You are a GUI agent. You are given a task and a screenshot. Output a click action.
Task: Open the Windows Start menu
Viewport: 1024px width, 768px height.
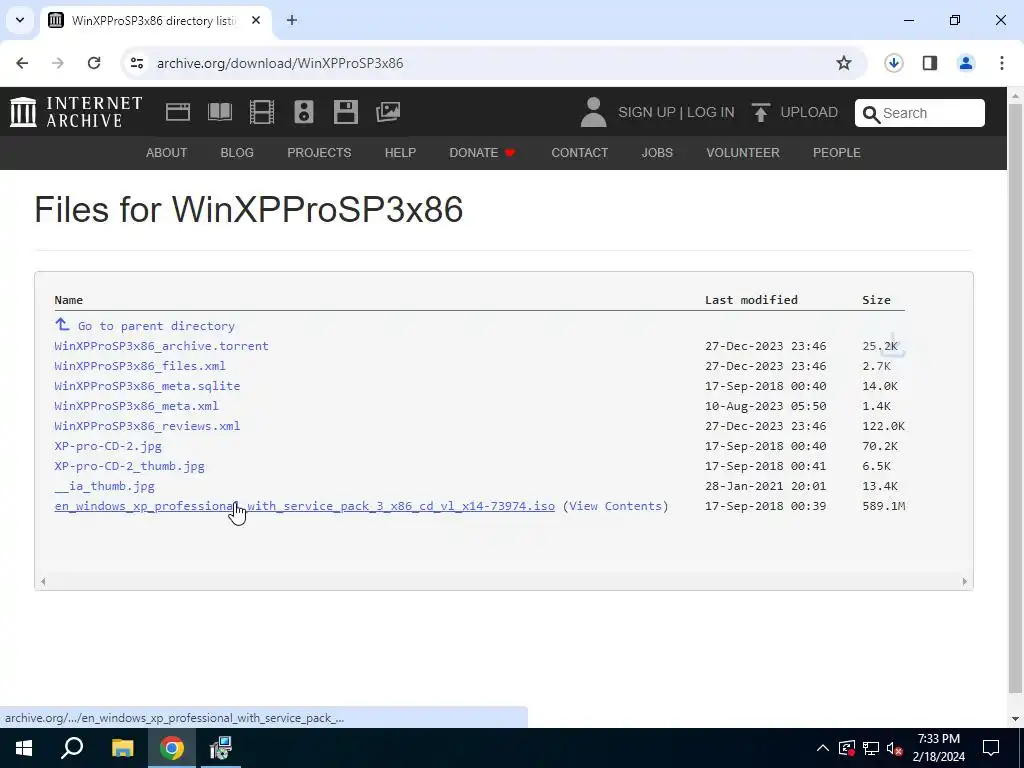24,748
